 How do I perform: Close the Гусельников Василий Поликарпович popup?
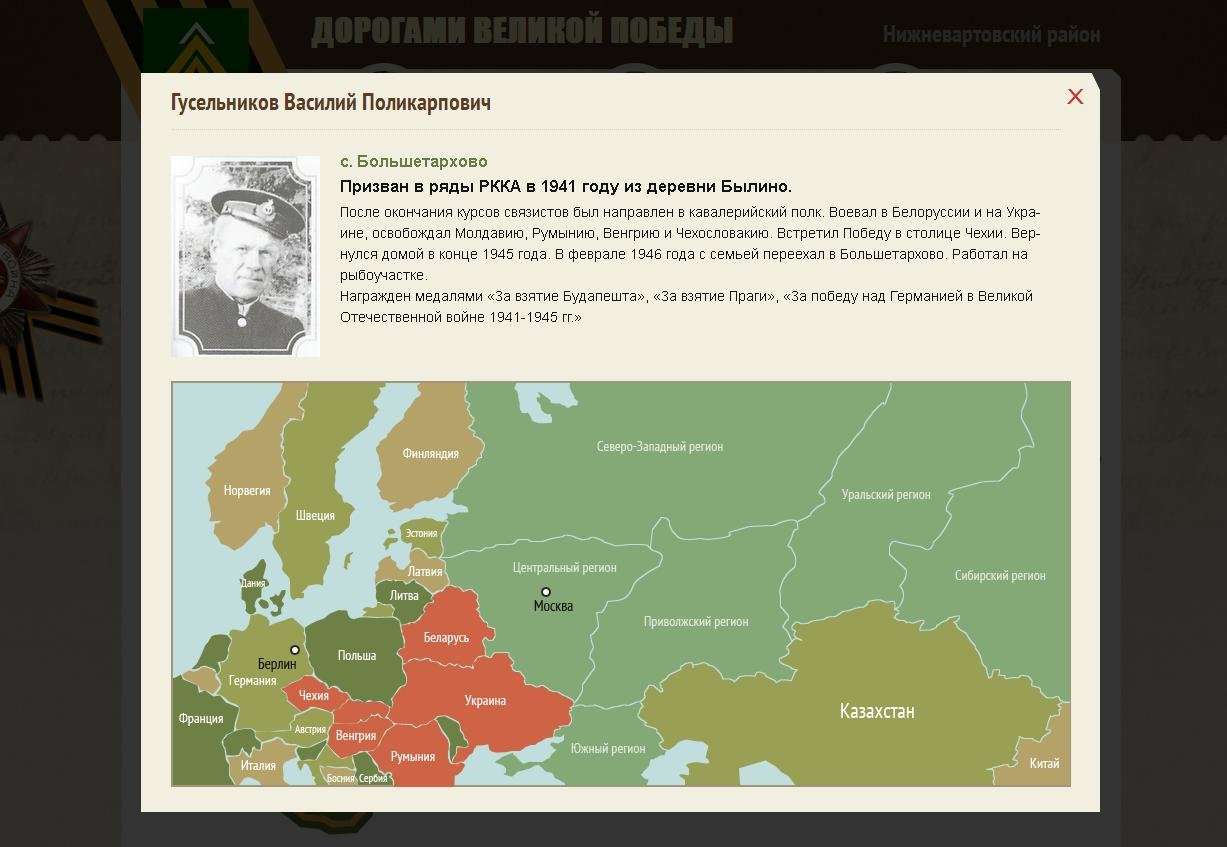pyautogui.click(x=1075, y=96)
